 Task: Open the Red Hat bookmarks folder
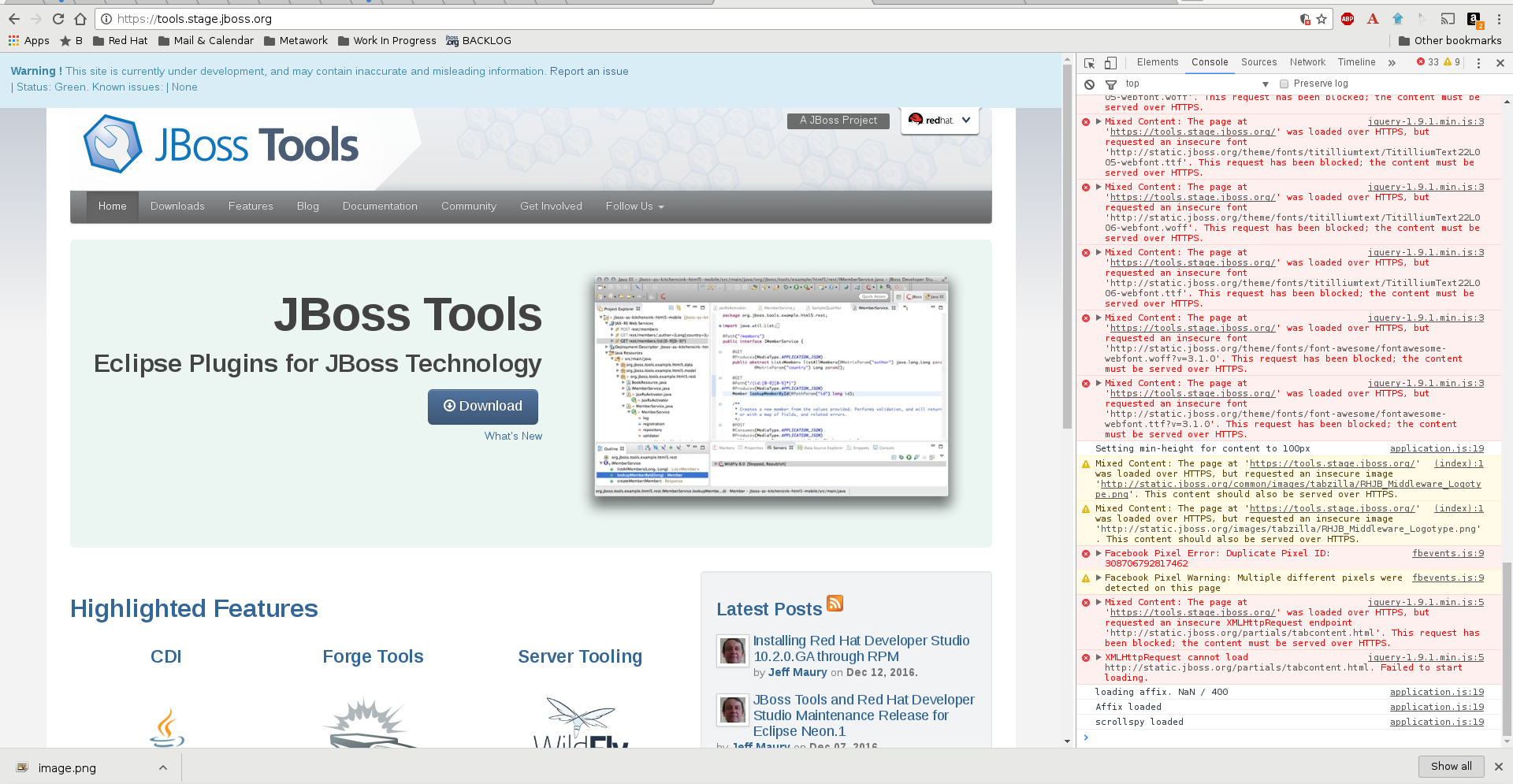click(120, 41)
